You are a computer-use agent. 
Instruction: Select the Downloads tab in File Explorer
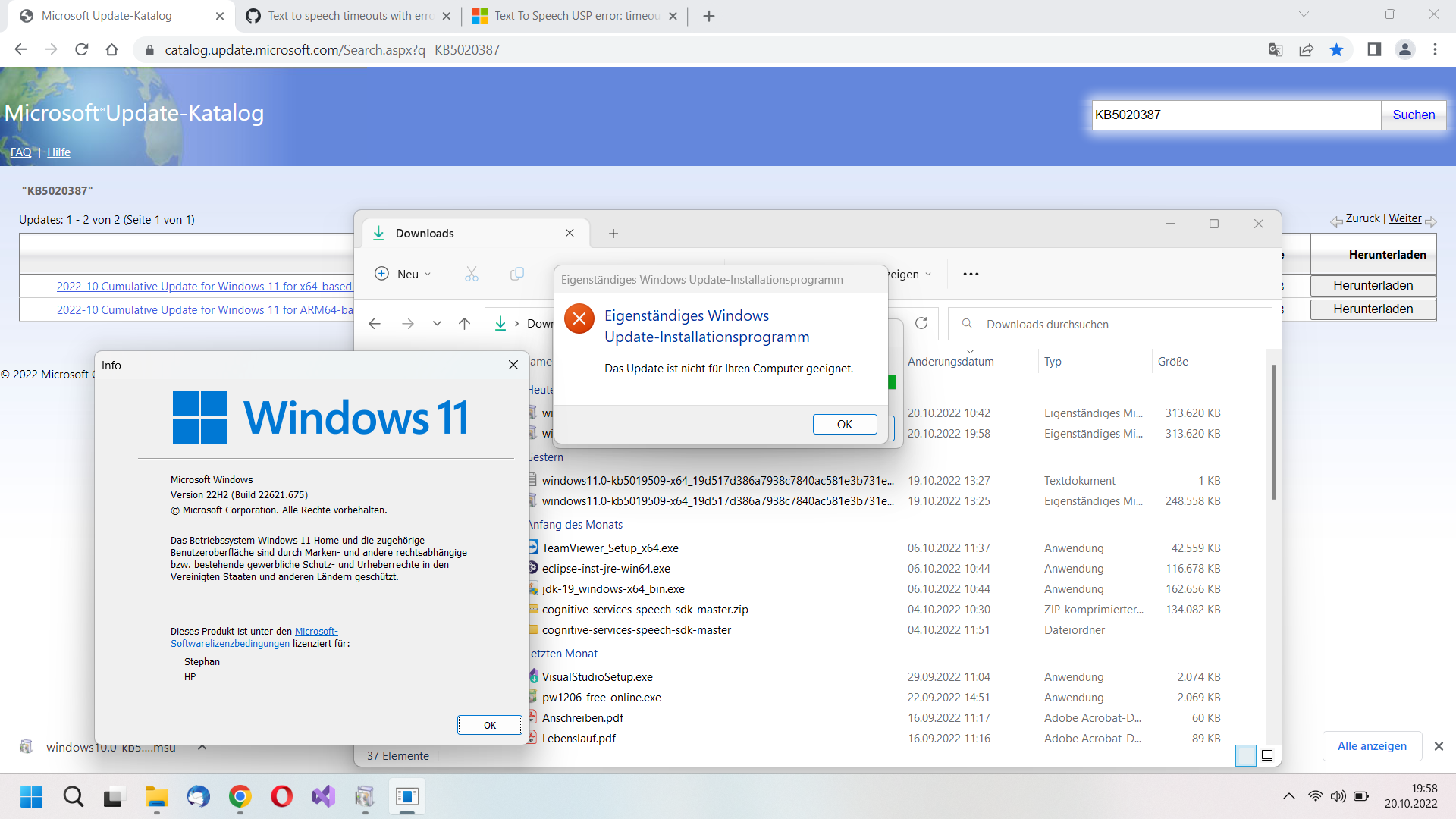[425, 233]
